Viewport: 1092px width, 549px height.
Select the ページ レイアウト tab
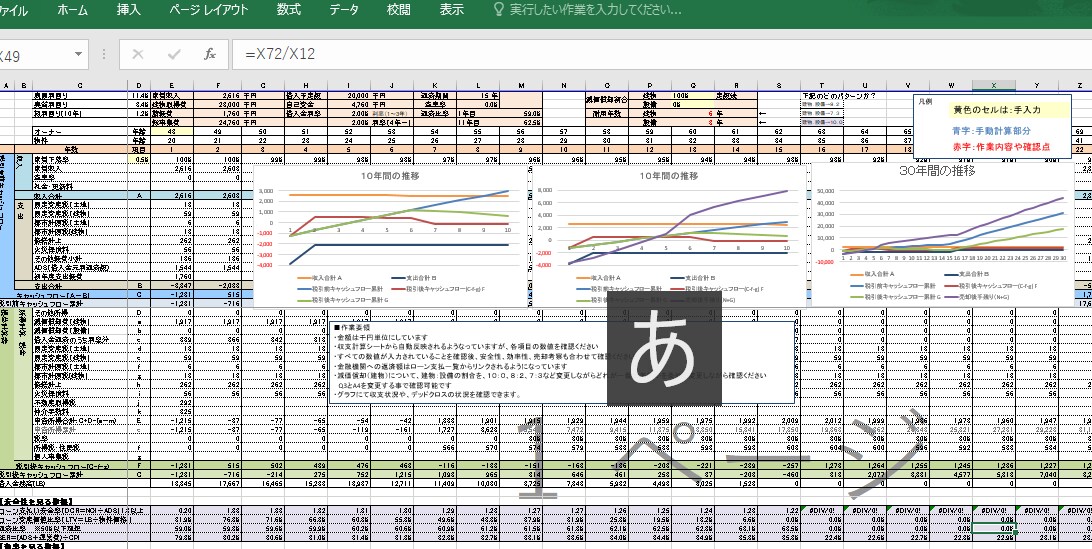[208, 10]
